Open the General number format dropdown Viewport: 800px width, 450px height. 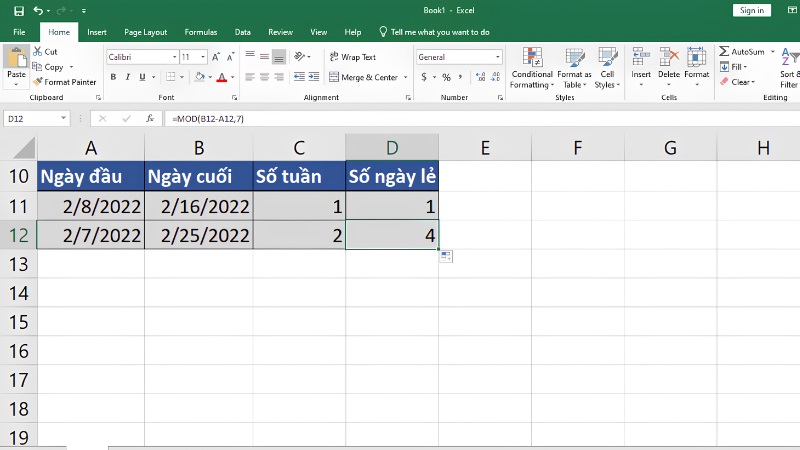[x=497, y=57]
